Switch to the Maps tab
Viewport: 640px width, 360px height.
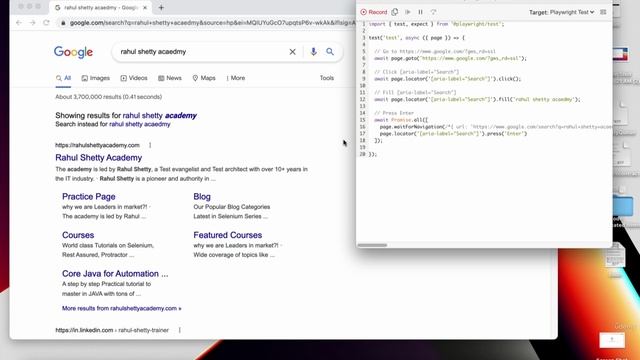[204, 78]
